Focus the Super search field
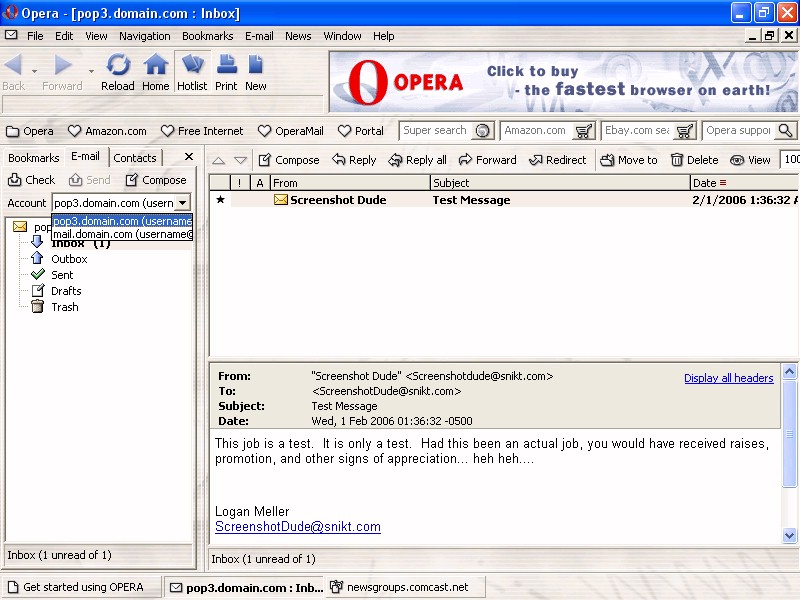Image resolution: width=800 pixels, height=600 pixels. pyautogui.click(x=436, y=131)
